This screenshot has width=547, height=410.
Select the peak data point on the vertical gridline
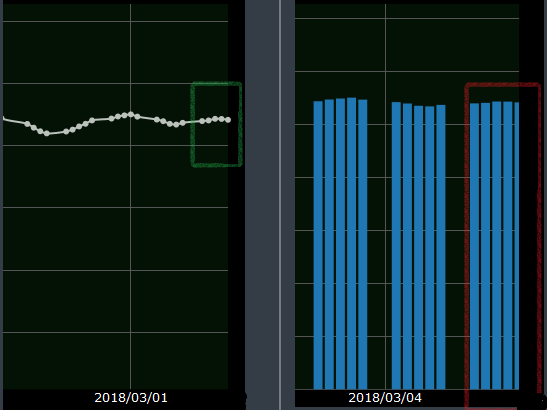[x=131, y=114]
